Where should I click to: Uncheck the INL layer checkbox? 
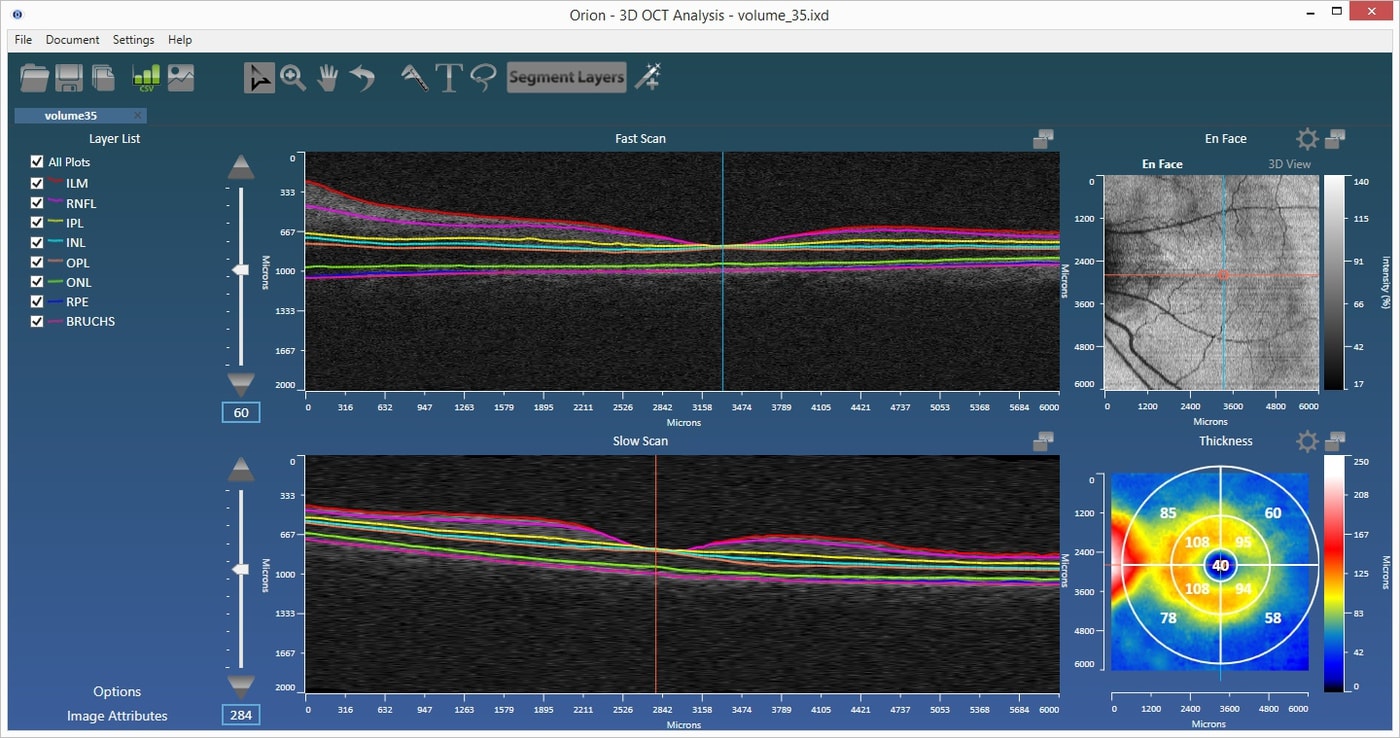pyautogui.click(x=37, y=242)
